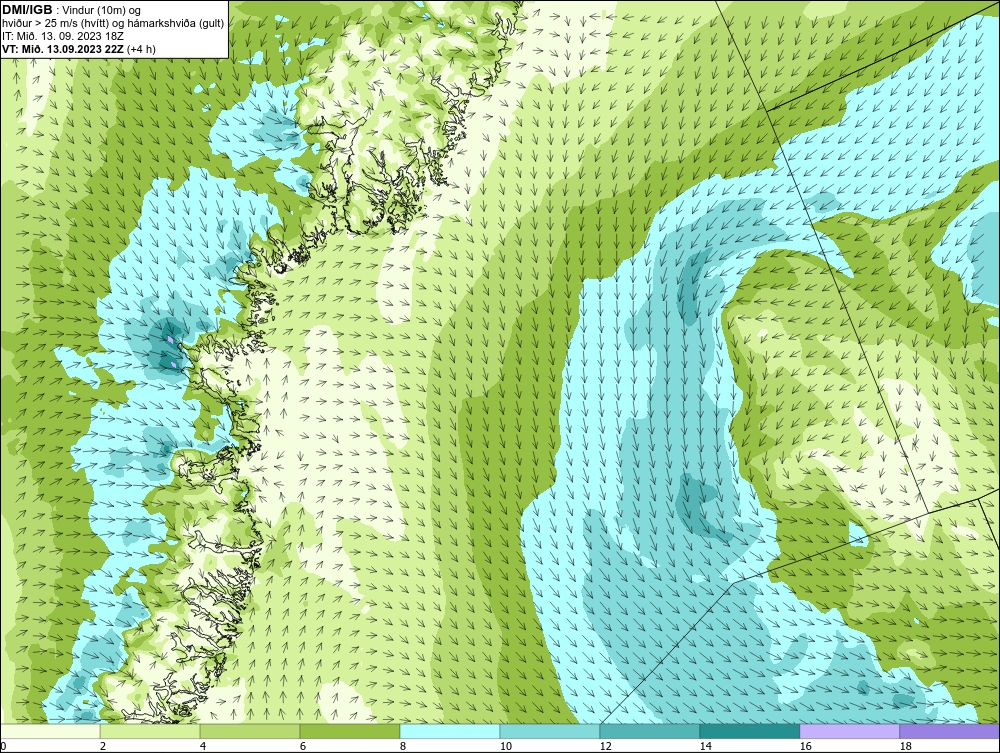Click the 'hviður > 25 m/s' legend line

point(113,24)
